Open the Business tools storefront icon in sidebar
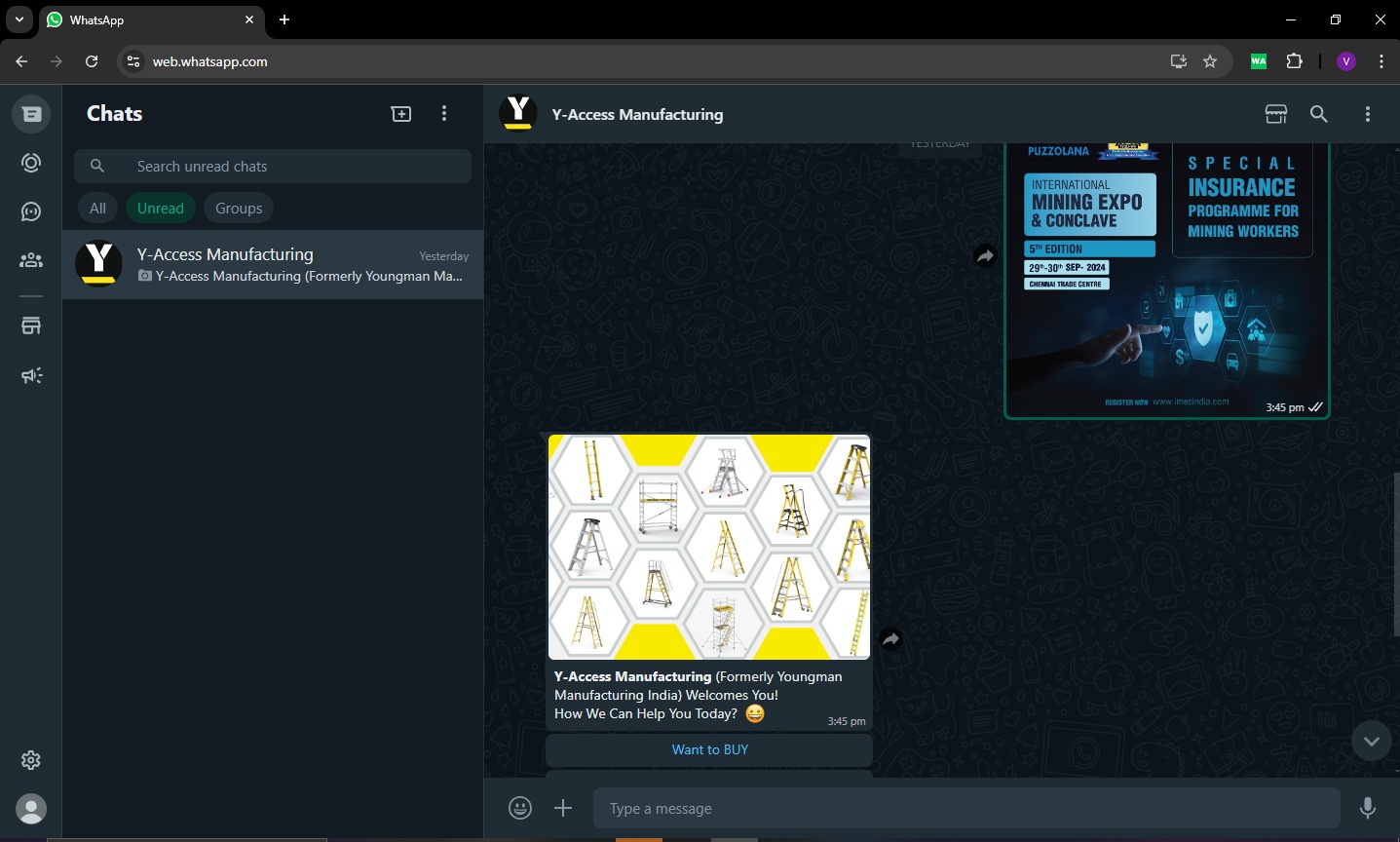The image size is (1400, 842). click(x=31, y=326)
